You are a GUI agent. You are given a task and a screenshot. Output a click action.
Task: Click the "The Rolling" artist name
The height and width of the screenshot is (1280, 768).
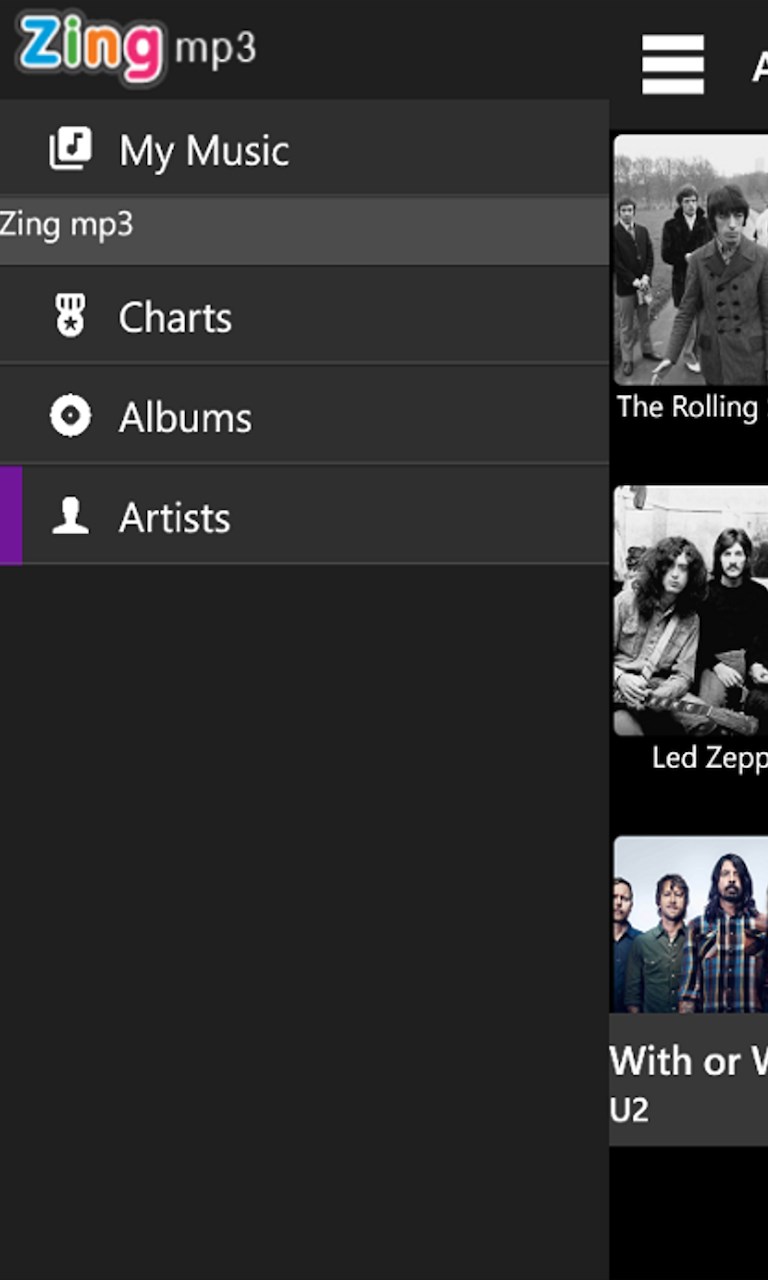[688, 407]
